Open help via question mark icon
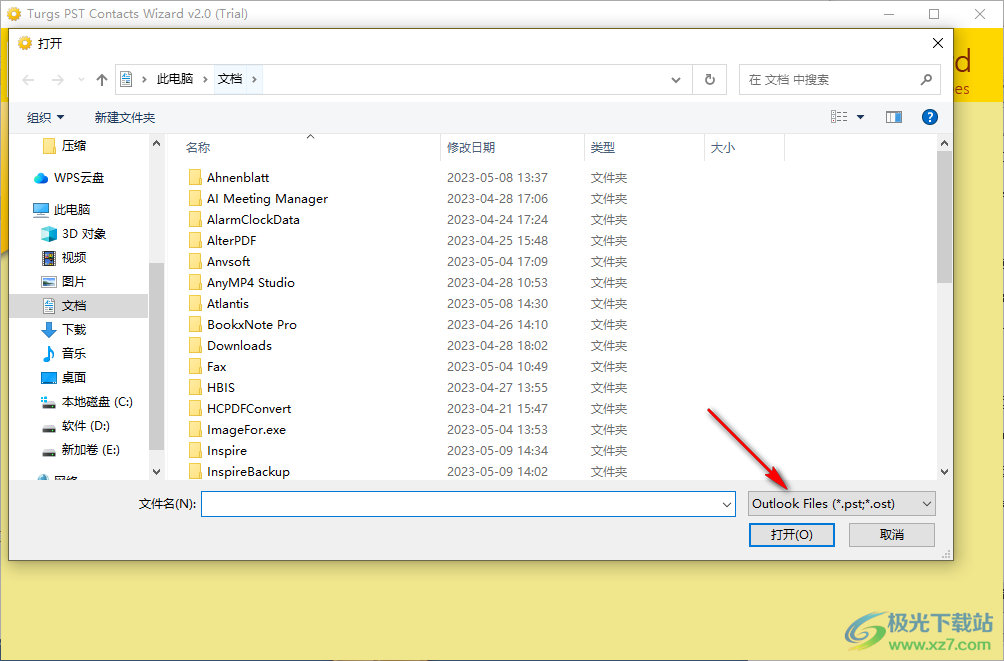The image size is (1004, 661). pos(930,117)
